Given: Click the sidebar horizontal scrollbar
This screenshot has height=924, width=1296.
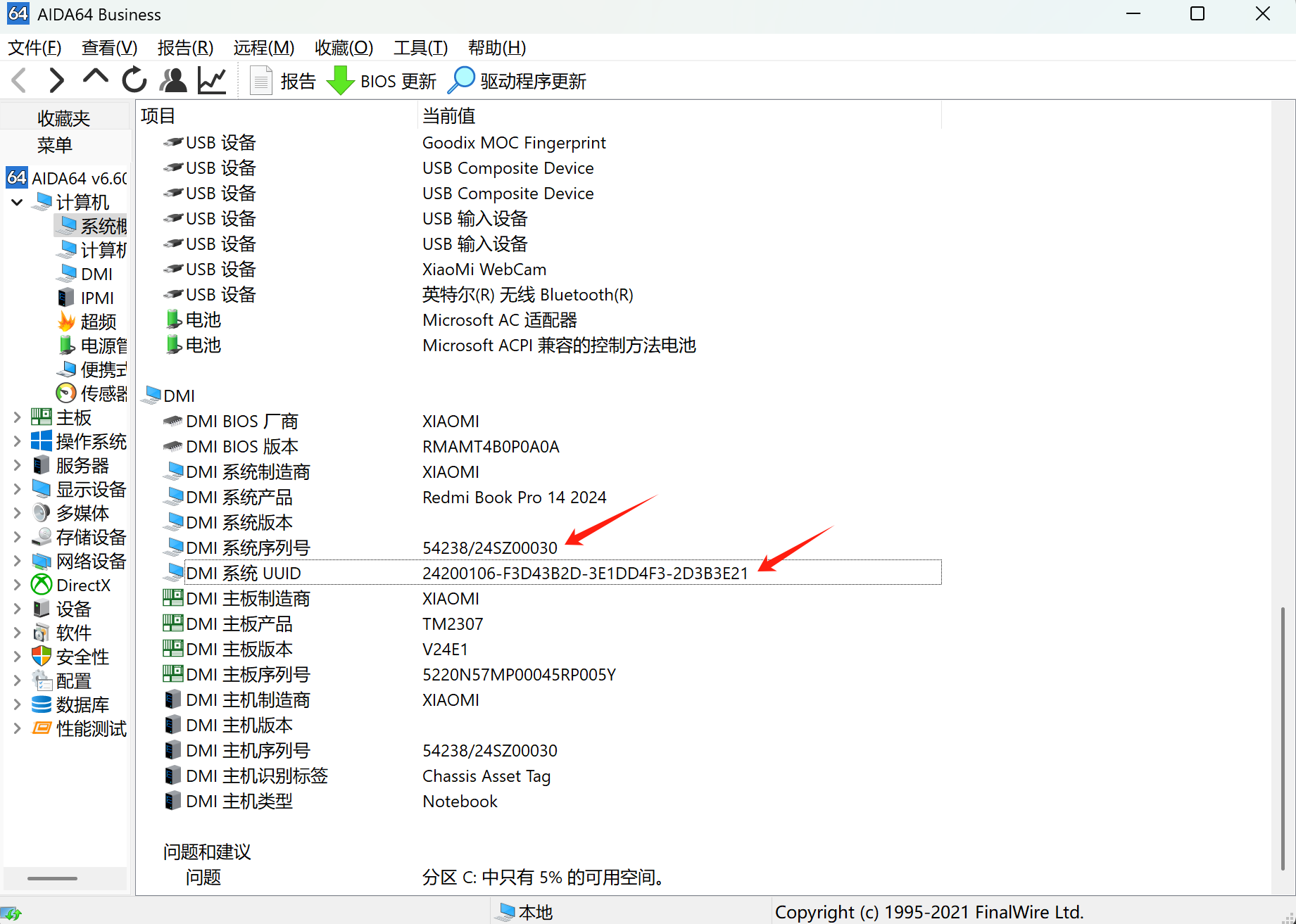Looking at the screenshot, I should (x=52, y=878).
